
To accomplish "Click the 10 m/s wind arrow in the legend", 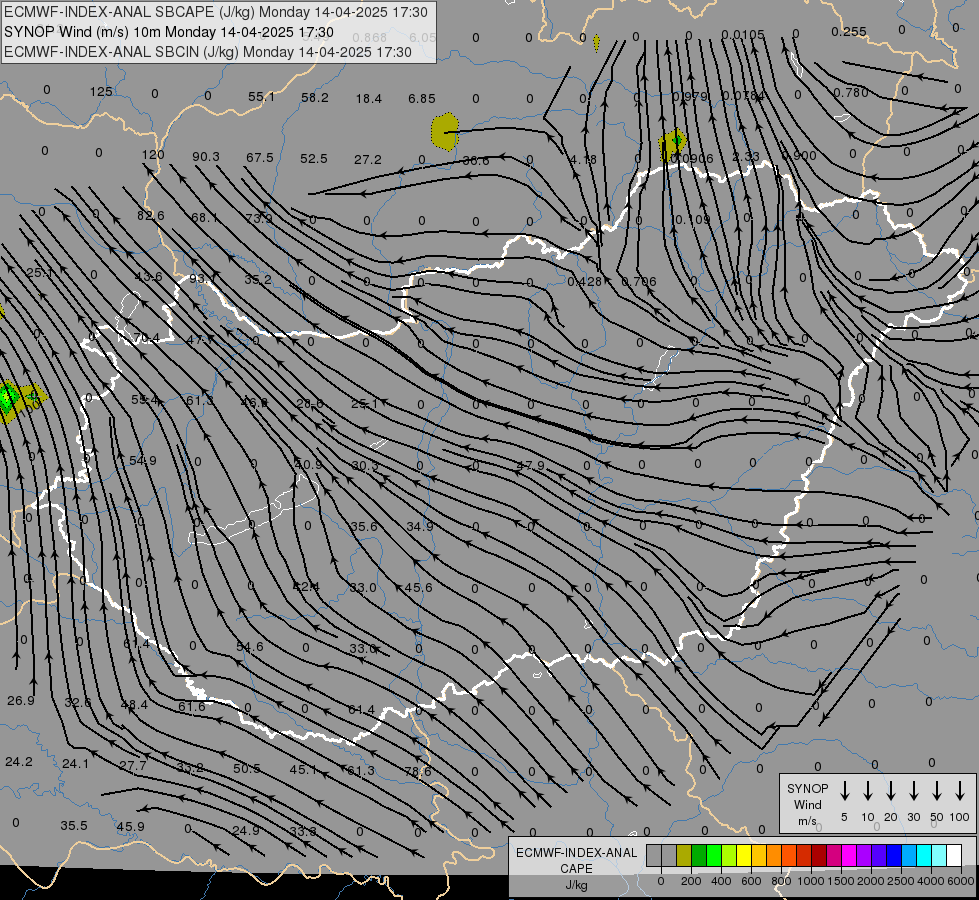I will tap(868, 791).
